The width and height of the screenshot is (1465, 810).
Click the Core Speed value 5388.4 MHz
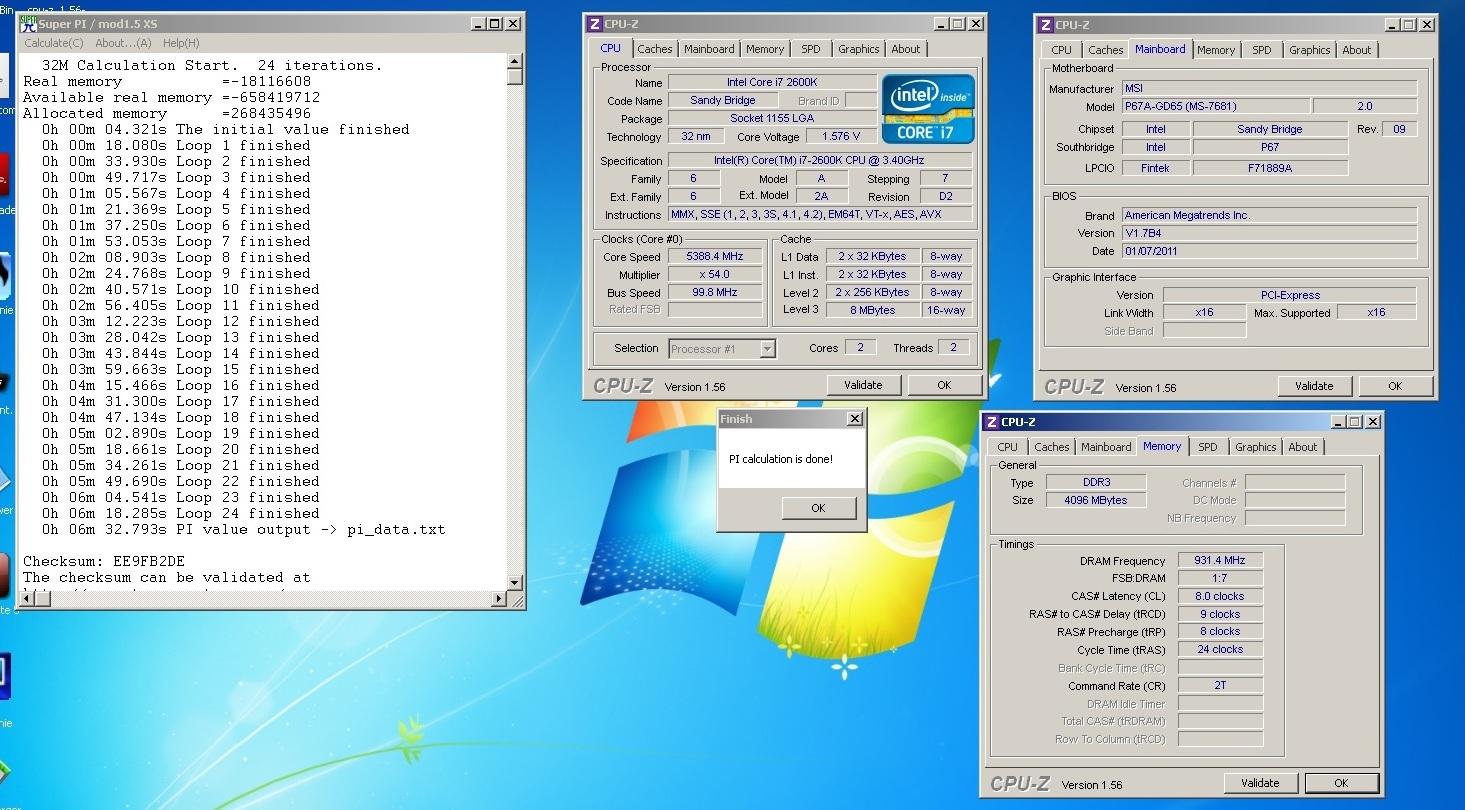[714, 257]
